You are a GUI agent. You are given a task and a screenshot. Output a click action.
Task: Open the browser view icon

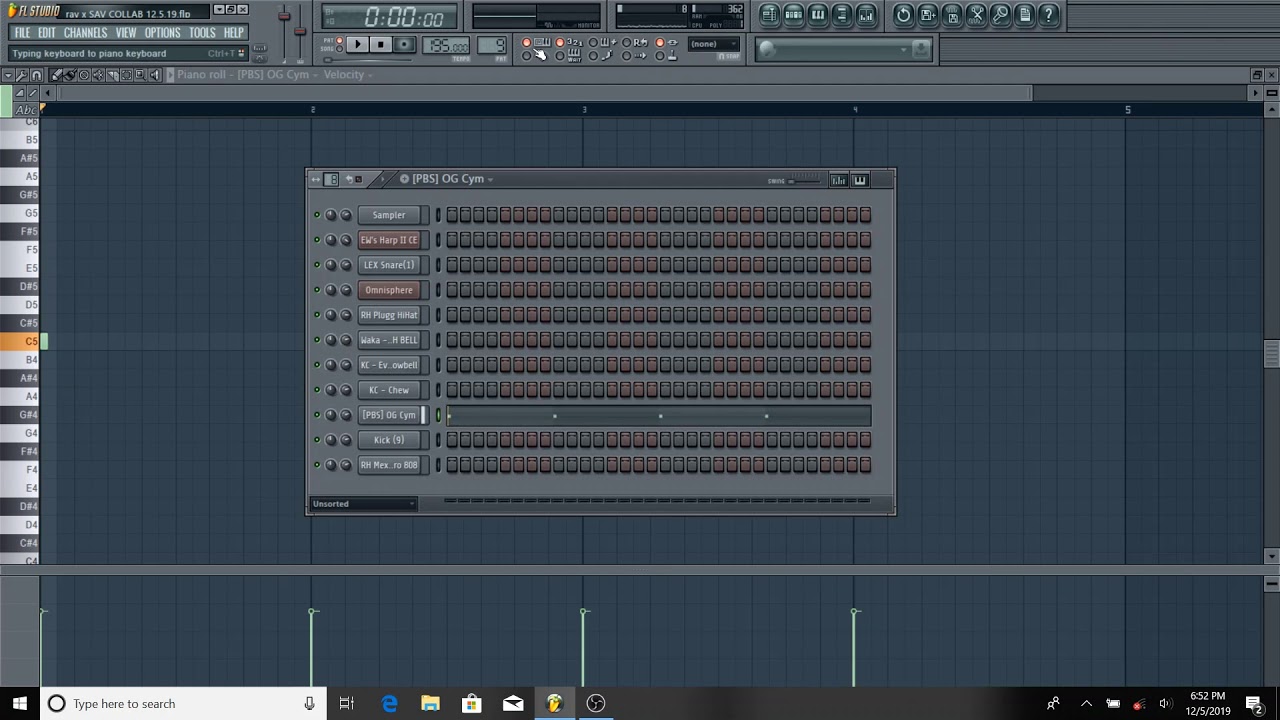pyautogui.click(x=842, y=15)
